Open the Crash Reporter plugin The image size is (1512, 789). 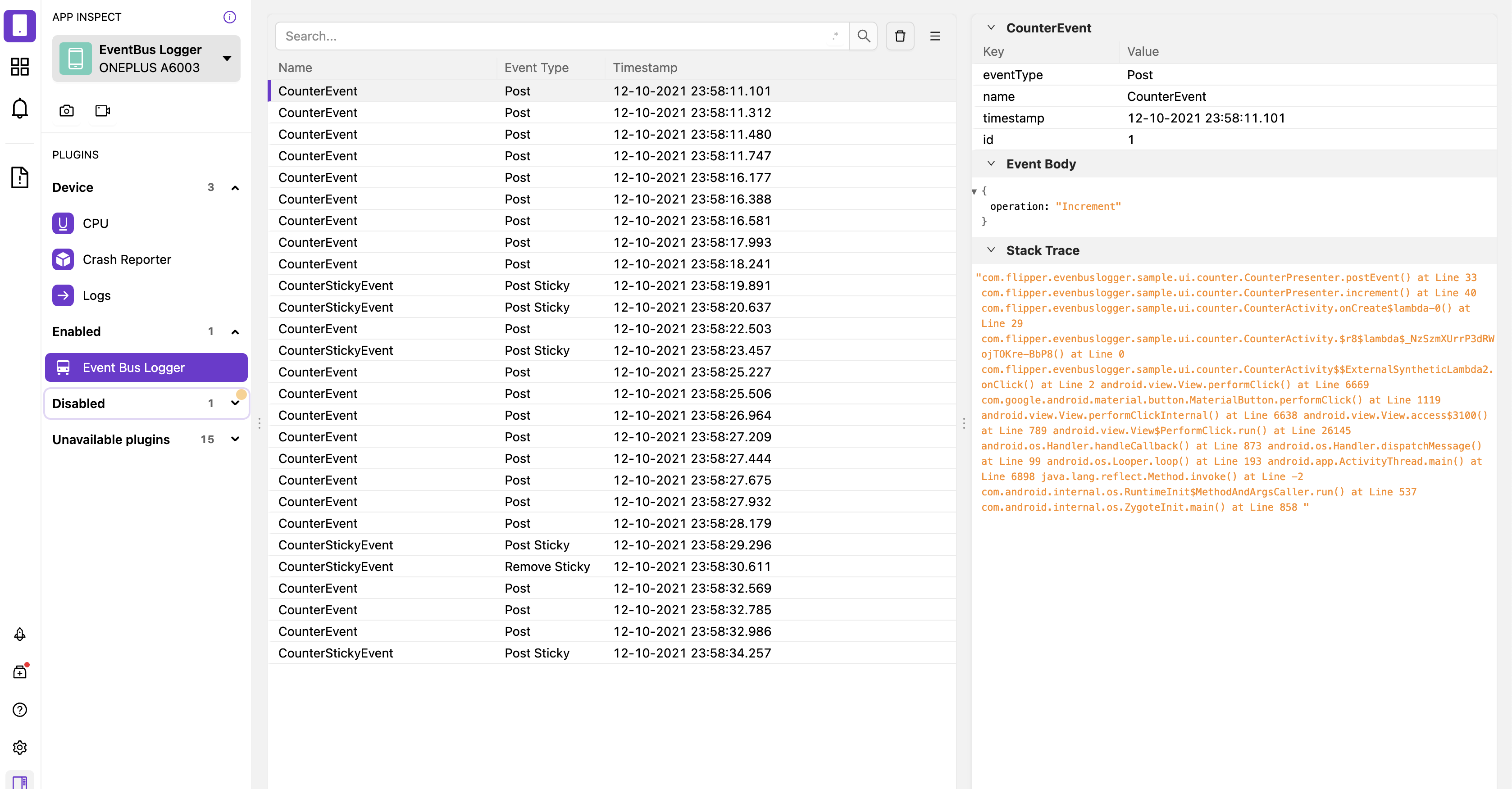tap(127, 259)
